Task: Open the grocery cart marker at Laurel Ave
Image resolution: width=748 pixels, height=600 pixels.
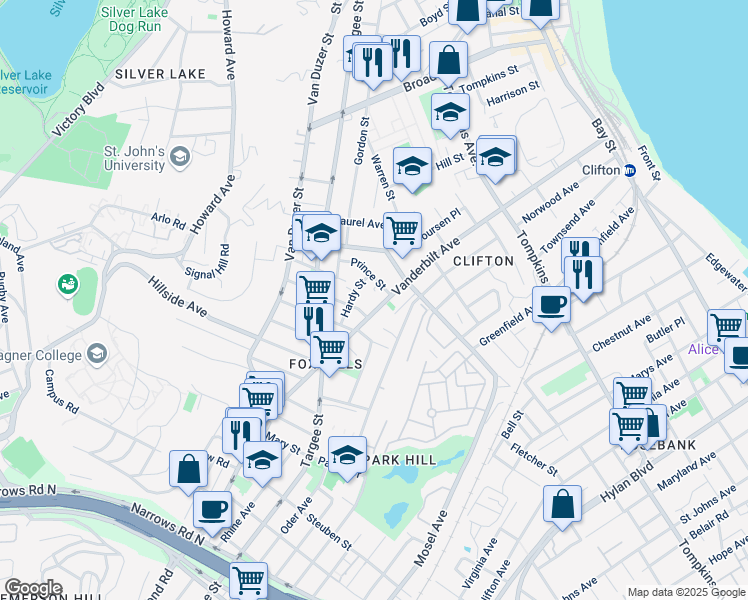Action: click(402, 231)
